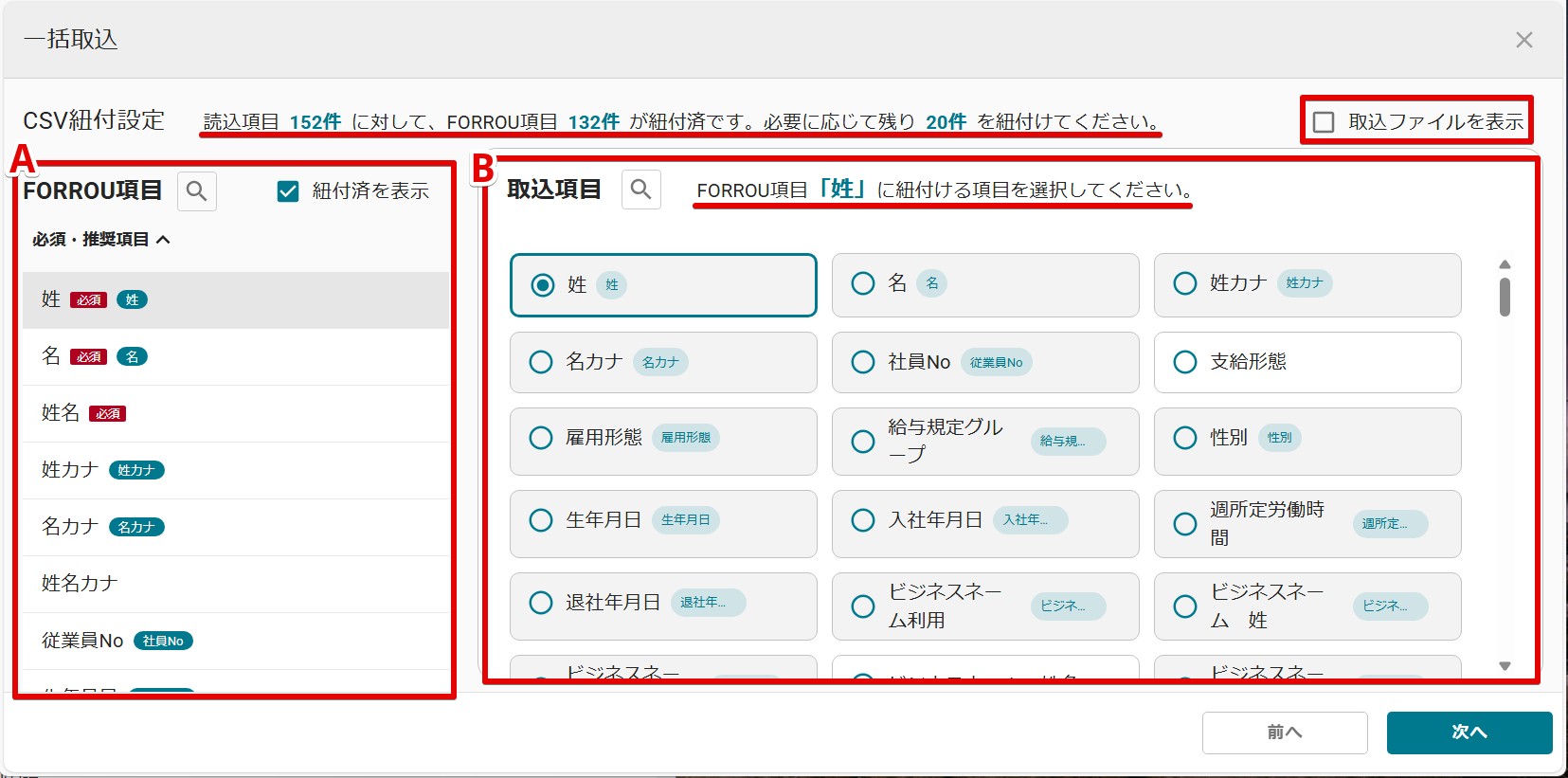Pick the 給与規定グループ radio option
The height and width of the screenshot is (778, 1568).
(x=863, y=442)
